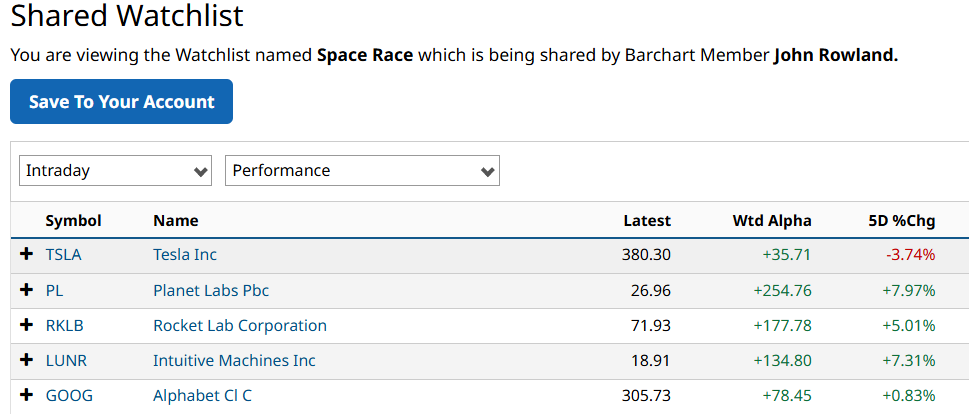Expand the TSLA row plus icon
The width and height of the screenshot is (969, 414).
(x=27, y=255)
